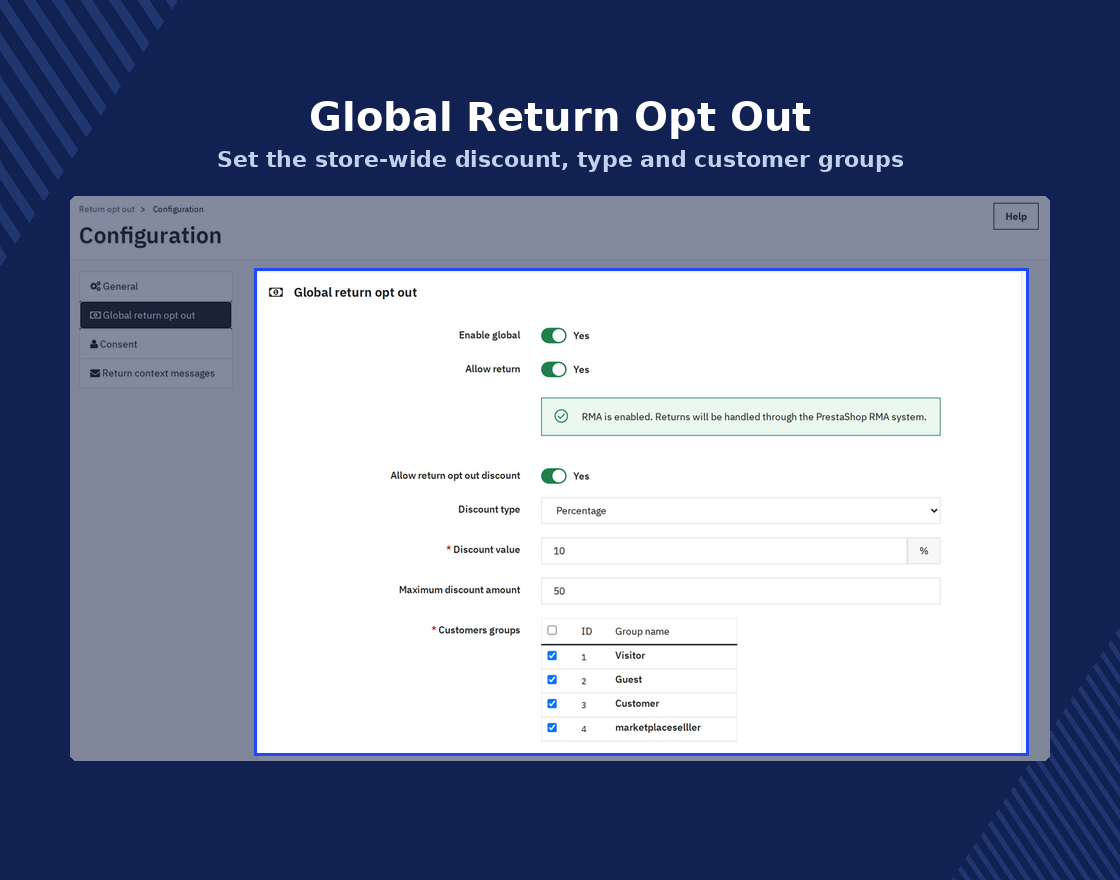The width and height of the screenshot is (1120, 880).
Task: Click the Group name column header
Action: pos(642,631)
